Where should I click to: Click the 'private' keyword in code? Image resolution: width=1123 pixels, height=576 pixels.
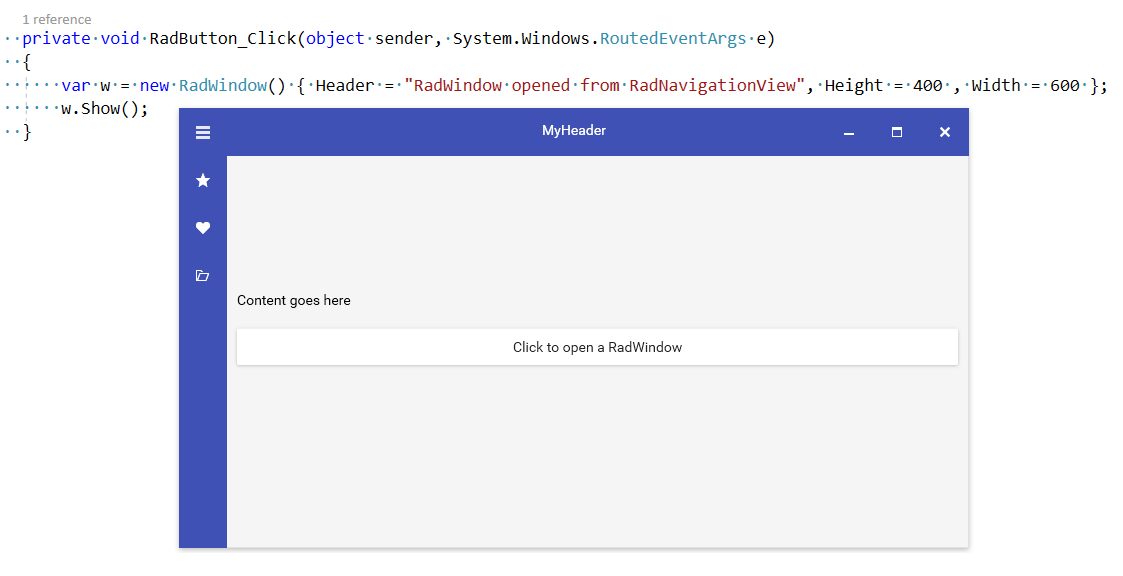(56, 39)
